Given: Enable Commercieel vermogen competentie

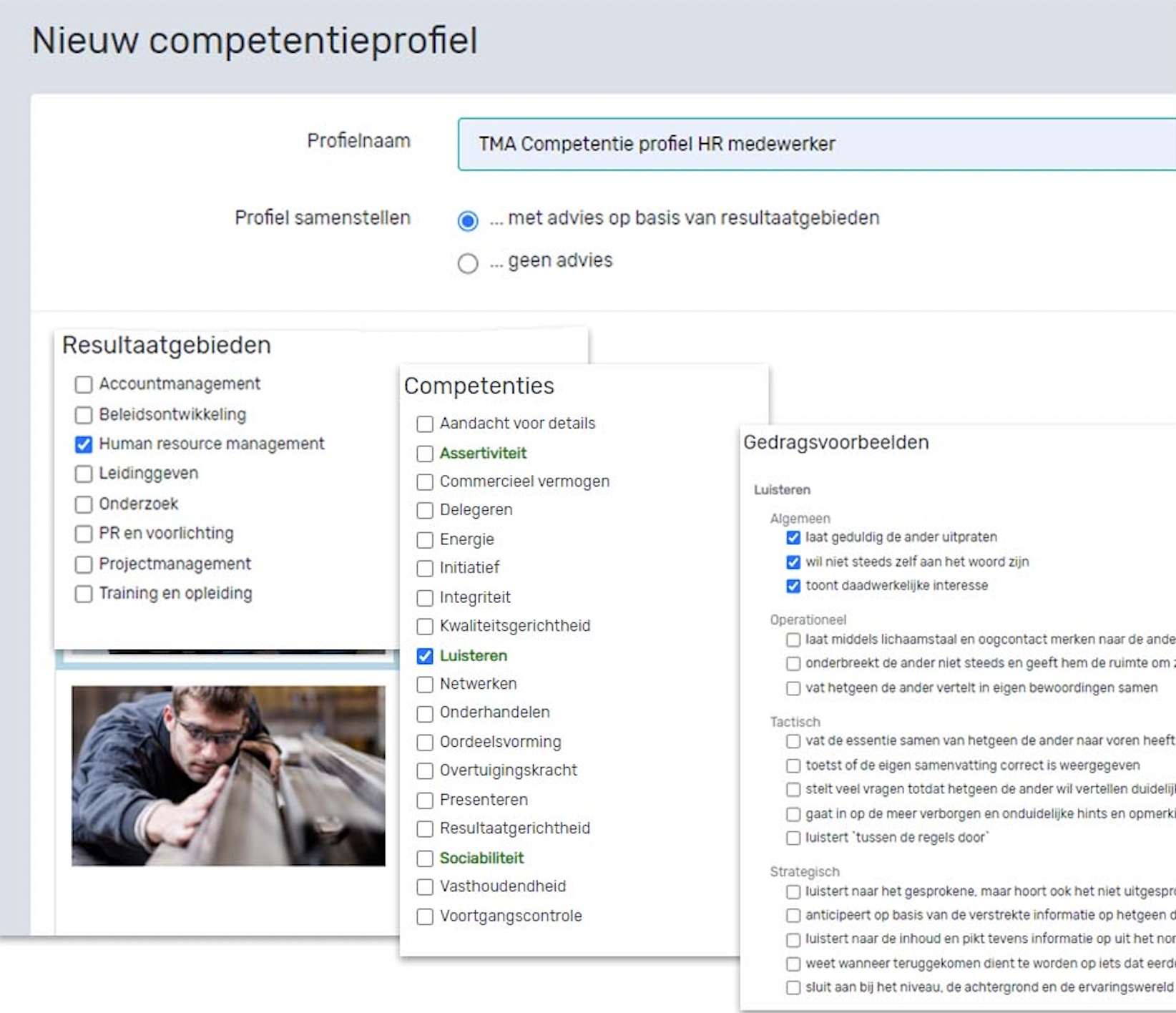Looking at the screenshot, I should coord(424,482).
